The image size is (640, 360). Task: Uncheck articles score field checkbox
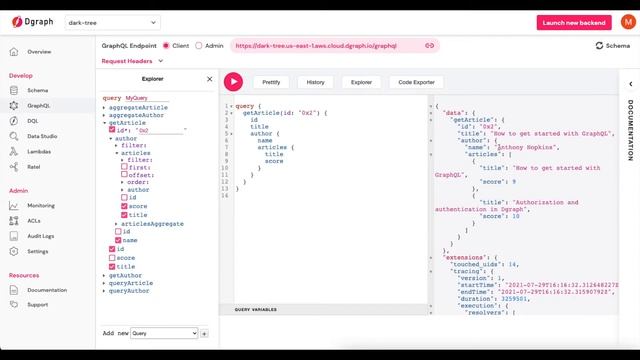click(124, 206)
